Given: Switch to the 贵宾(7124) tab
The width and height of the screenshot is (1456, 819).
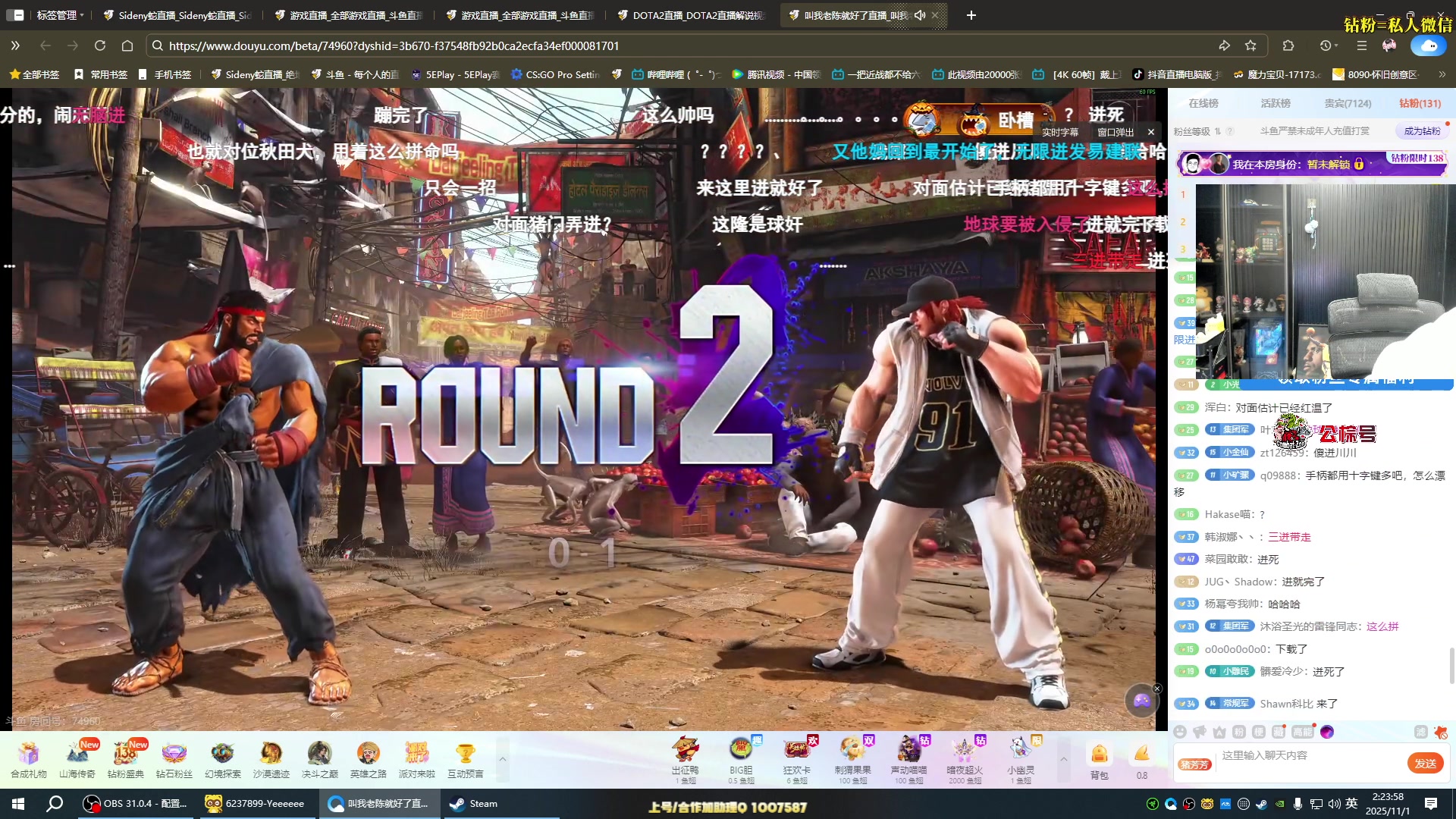Looking at the screenshot, I should tap(1348, 103).
